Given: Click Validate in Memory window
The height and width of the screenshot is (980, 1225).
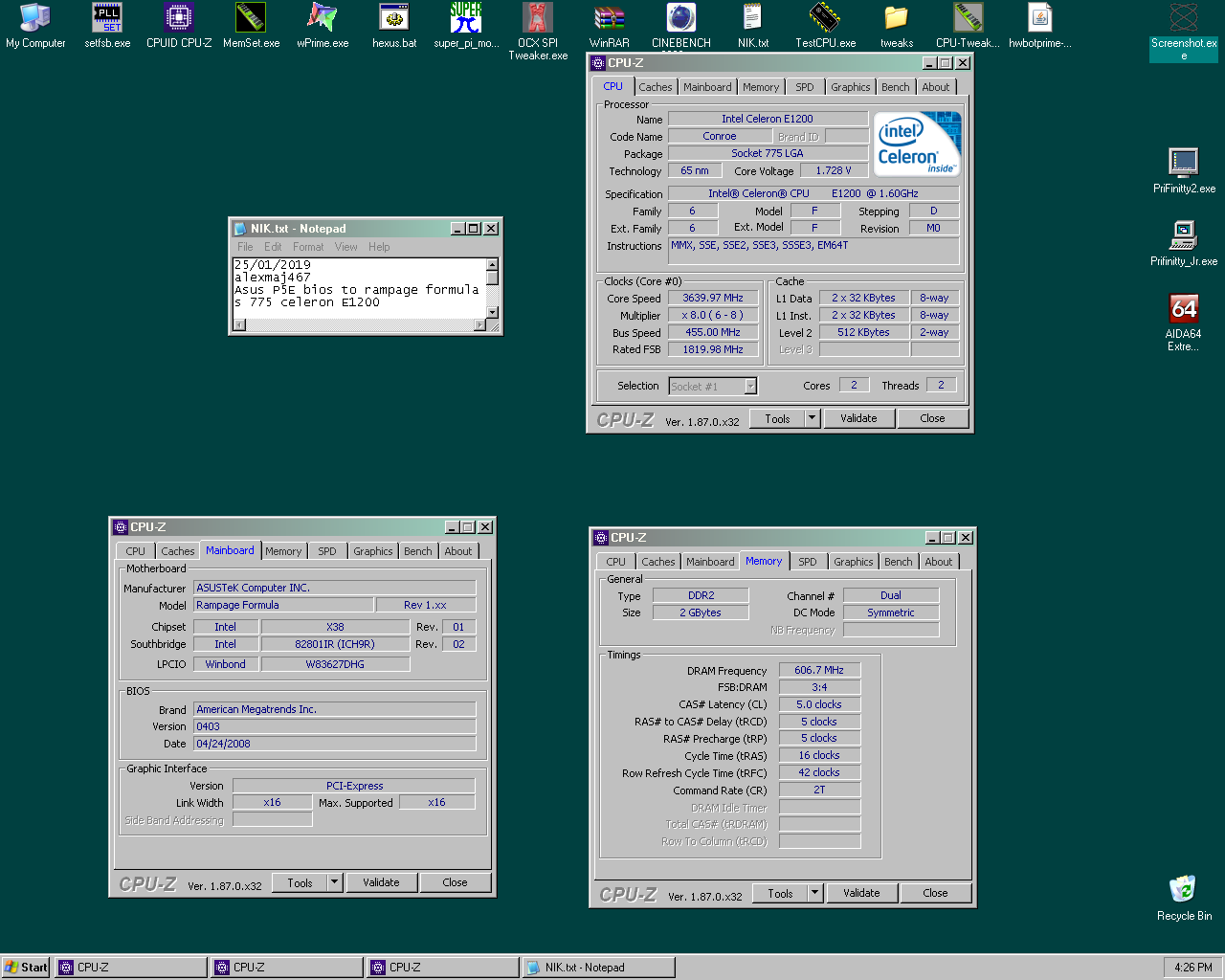Looking at the screenshot, I should pos(861,893).
